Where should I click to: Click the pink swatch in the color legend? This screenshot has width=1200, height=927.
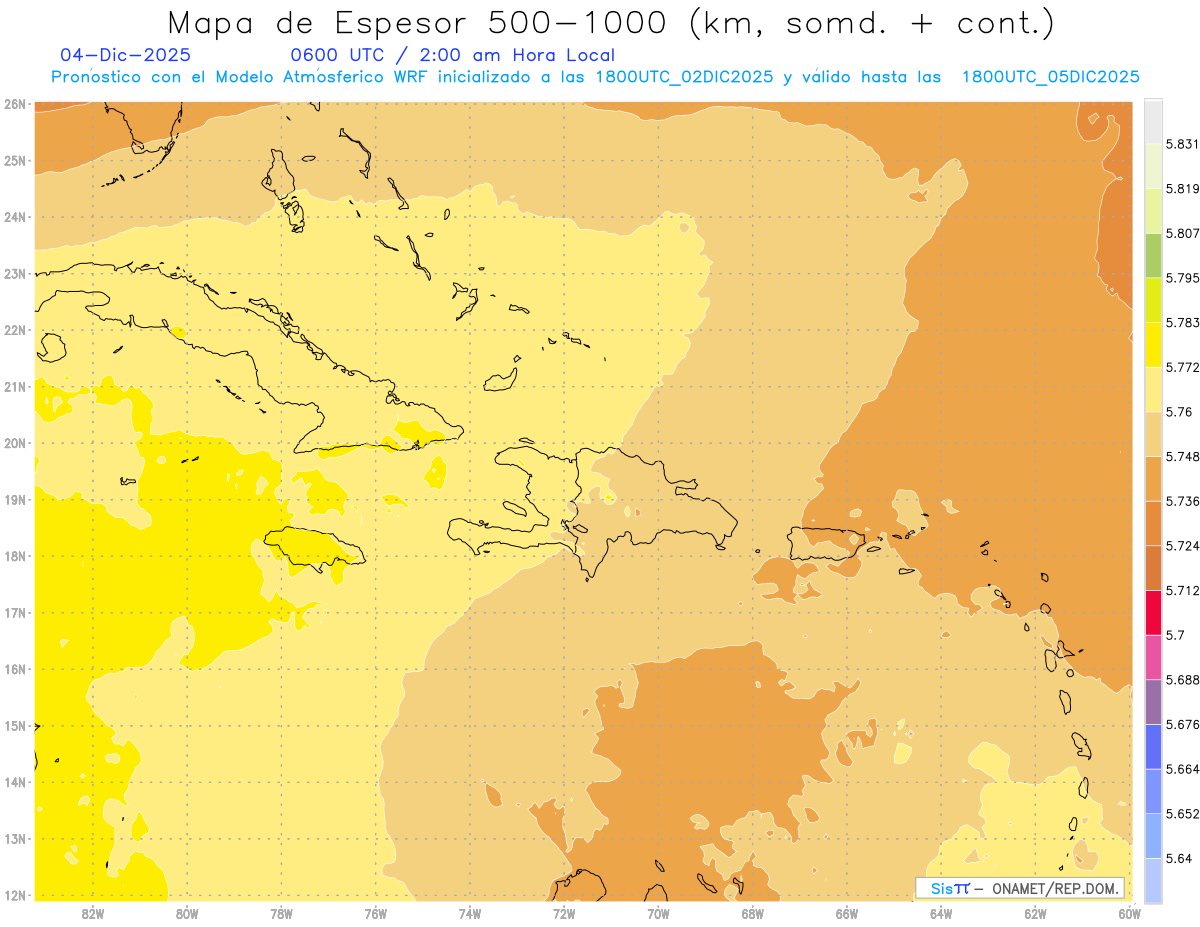coord(1153,657)
